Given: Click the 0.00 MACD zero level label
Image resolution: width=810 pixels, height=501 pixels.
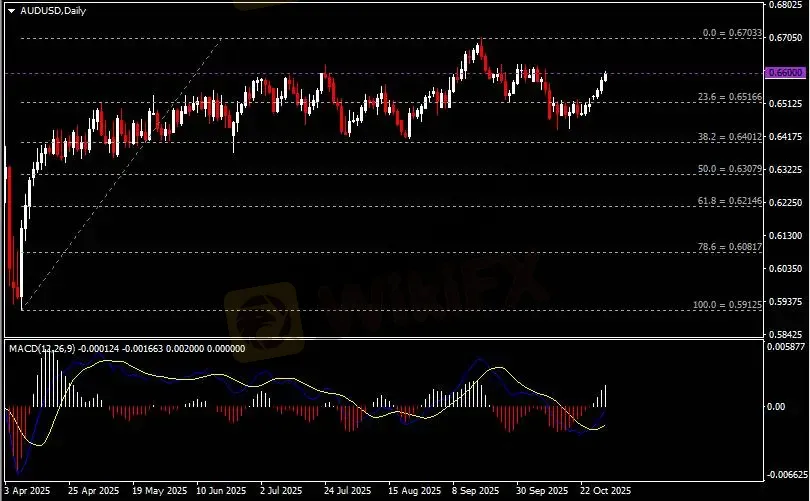Looking at the screenshot, I should click(x=776, y=407).
